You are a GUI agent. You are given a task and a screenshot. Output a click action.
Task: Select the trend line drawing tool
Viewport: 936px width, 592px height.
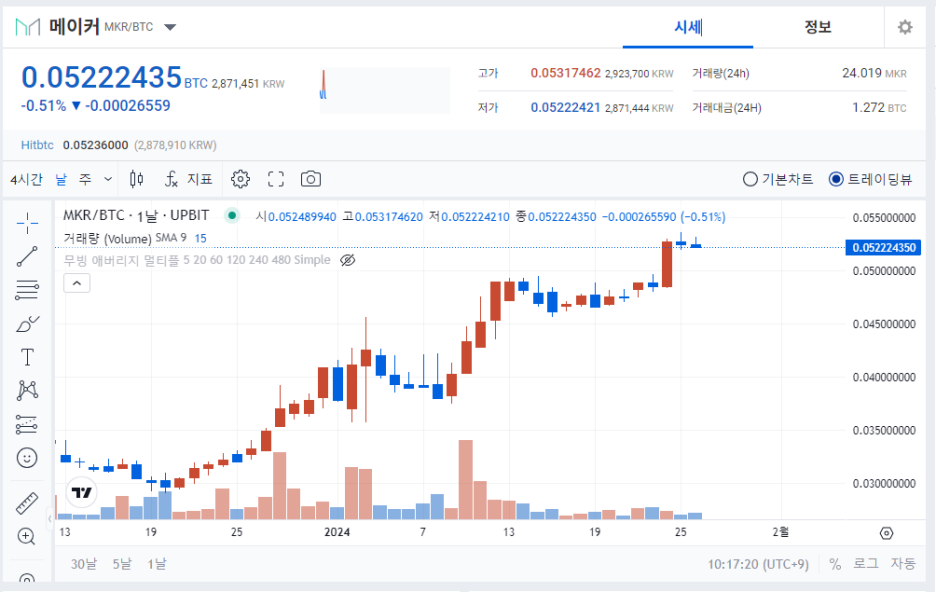tap(27, 257)
